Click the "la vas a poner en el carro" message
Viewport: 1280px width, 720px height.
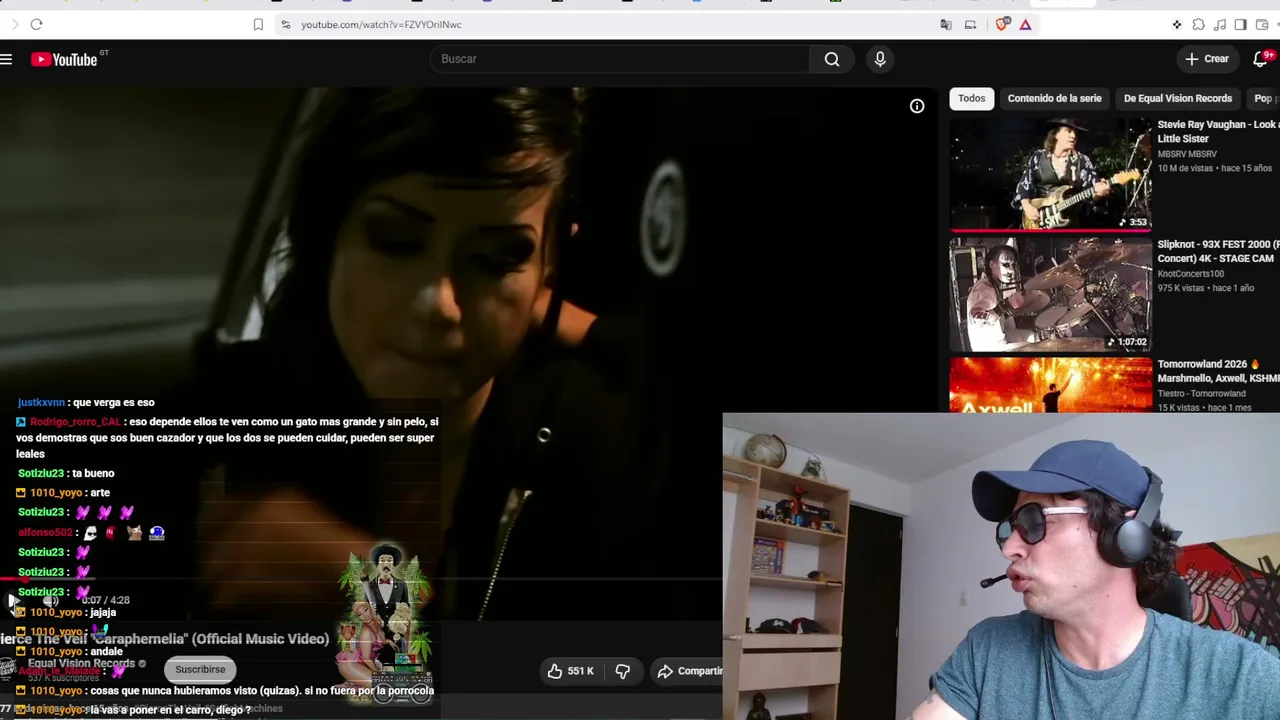click(x=135, y=710)
